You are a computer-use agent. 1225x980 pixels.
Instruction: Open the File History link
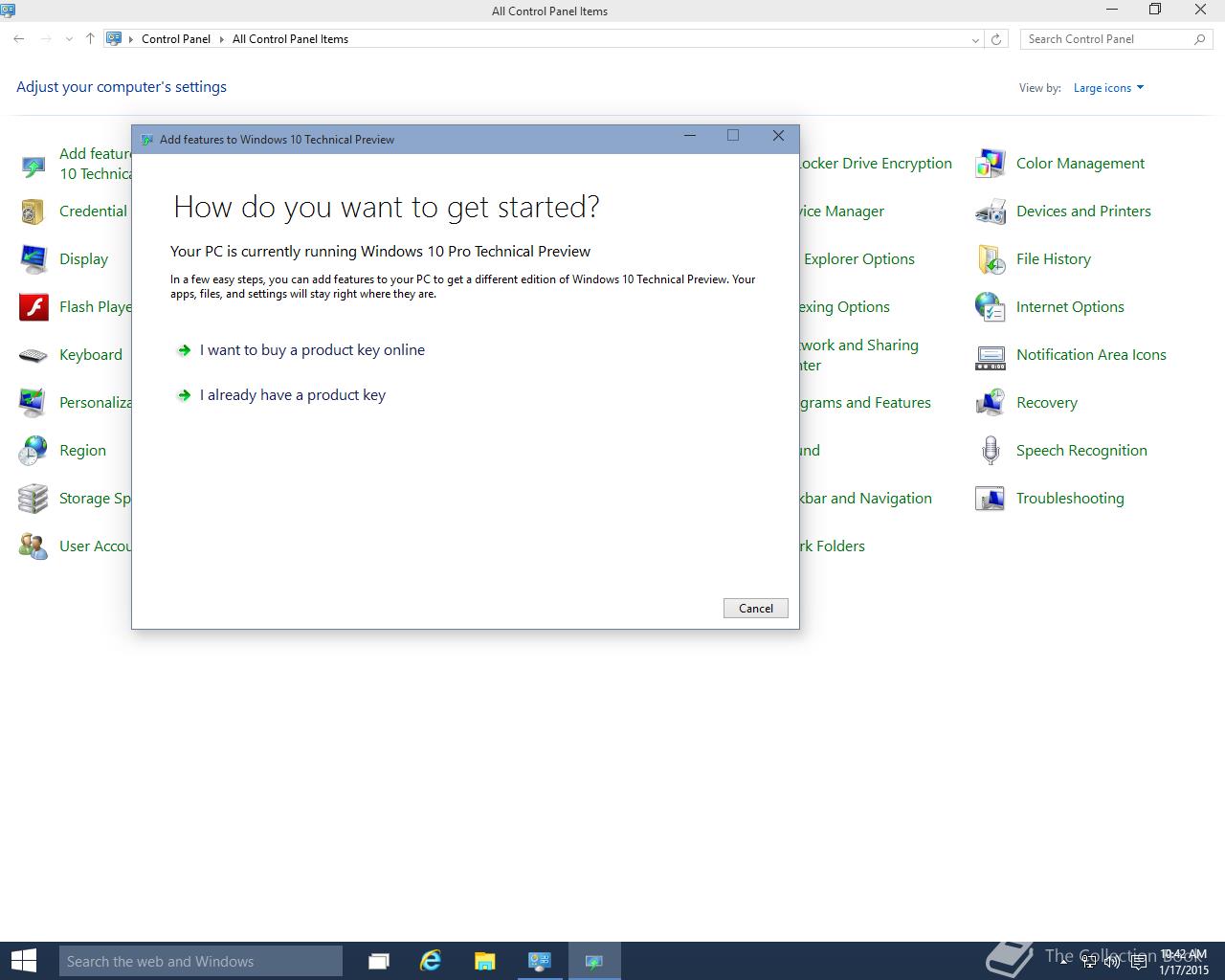point(1054,259)
